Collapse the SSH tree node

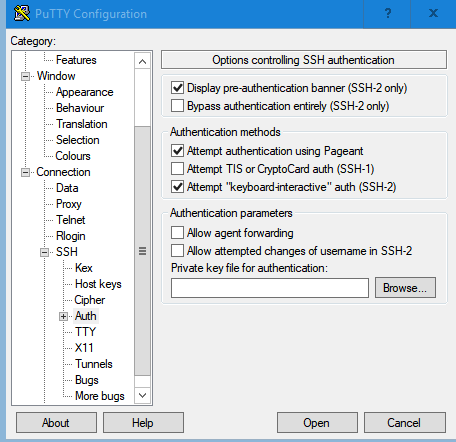click(x=44, y=252)
